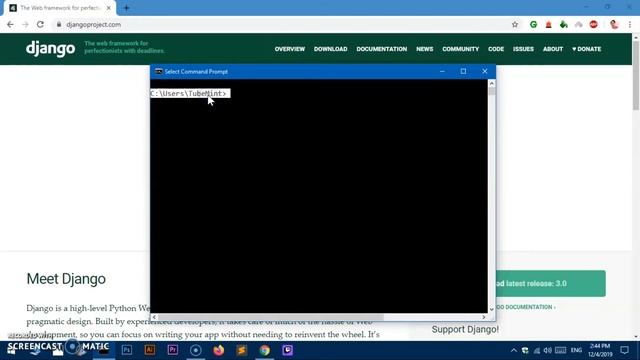Click the network tray icon
Screen dimensions: 640x360
coord(537,350)
